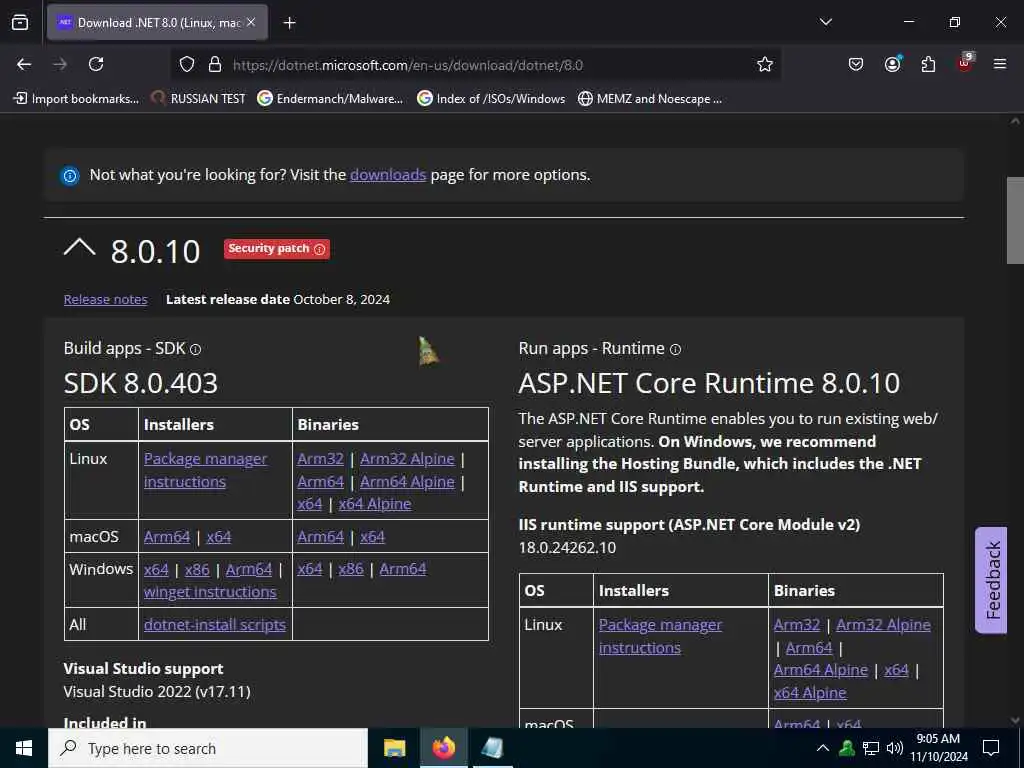
Task: Open the extensions puzzle icon
Action: (x=928, y=64)
